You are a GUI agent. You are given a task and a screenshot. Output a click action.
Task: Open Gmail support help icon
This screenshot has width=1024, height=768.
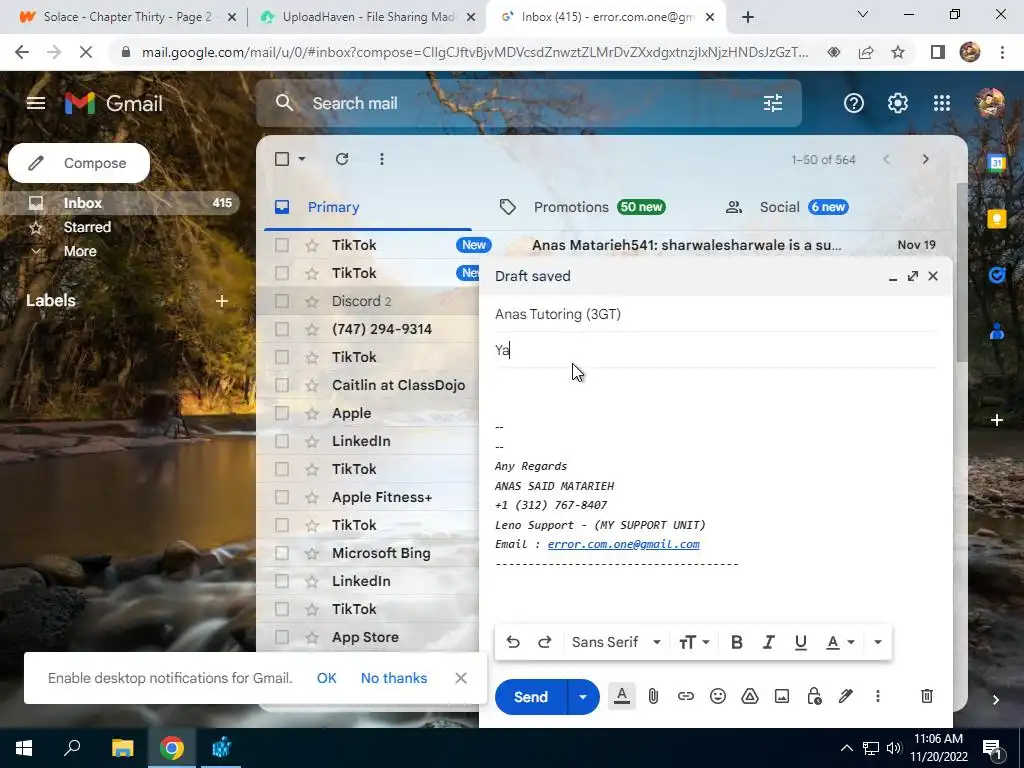(854, 103)
